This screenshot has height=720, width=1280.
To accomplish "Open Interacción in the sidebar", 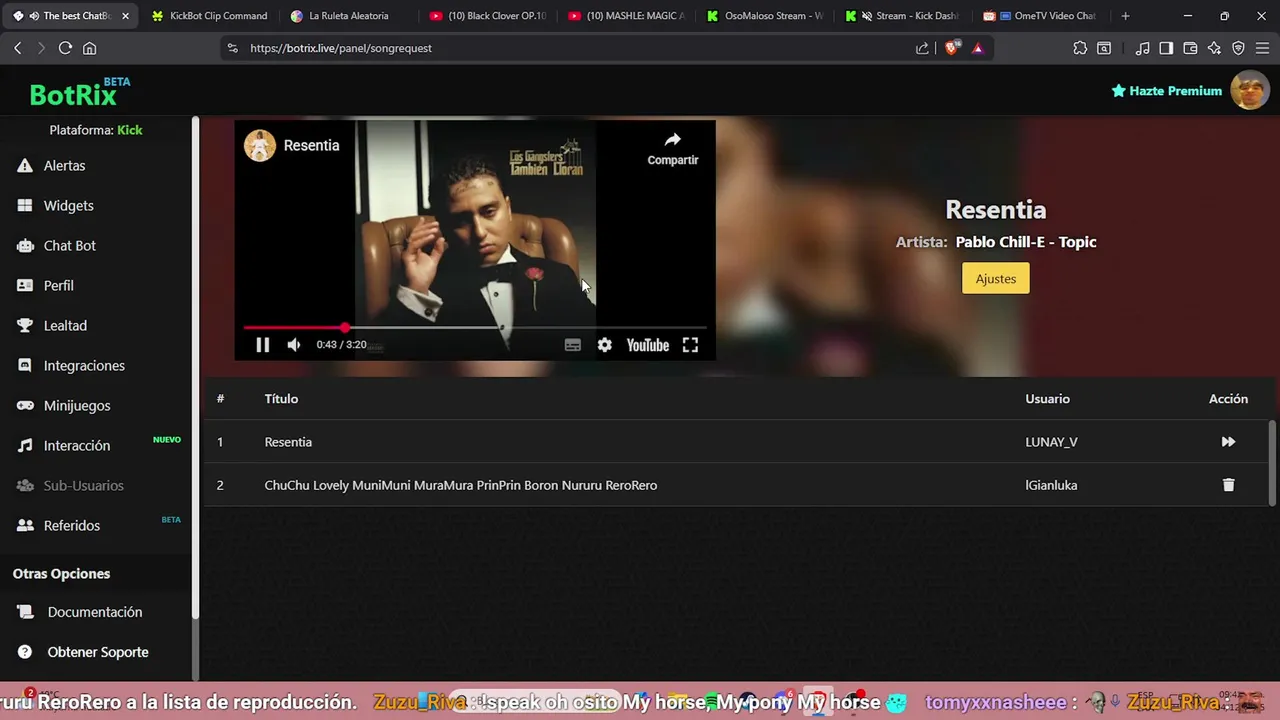I will pyautogui.click(x=77, y=445).
